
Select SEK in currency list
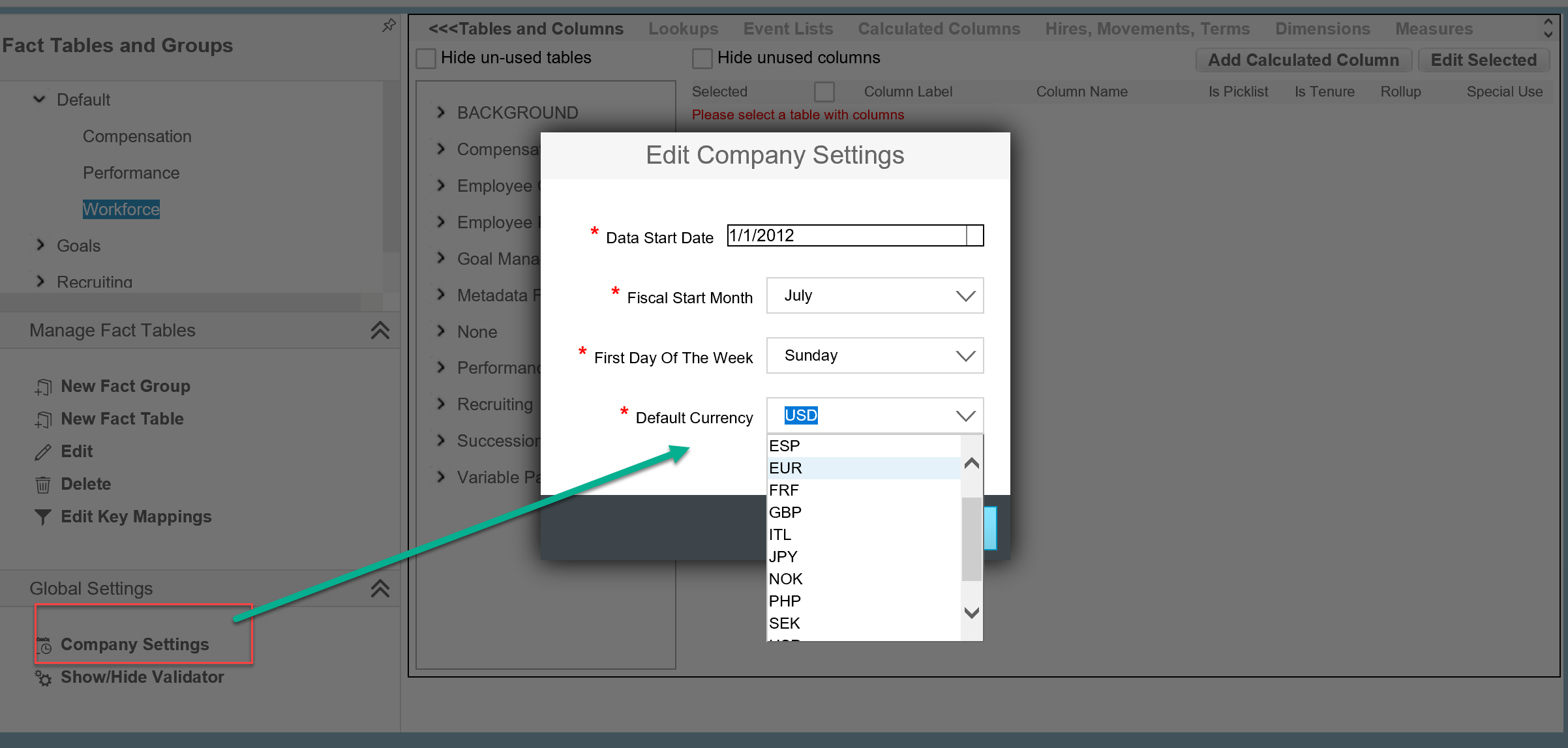(864, 623)
